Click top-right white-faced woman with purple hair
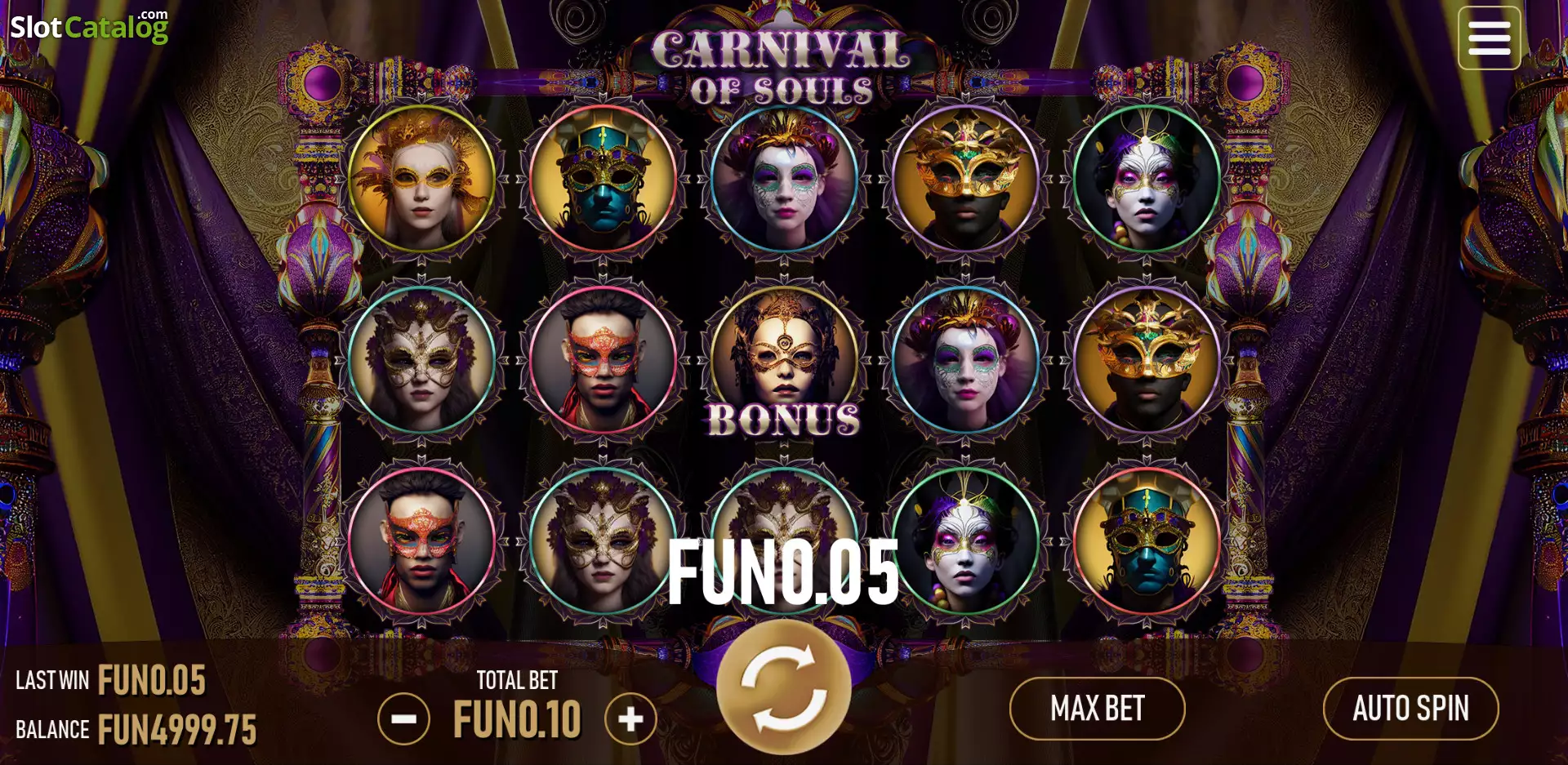This screenshot has height=765, width=1568. pos(1147,178)
